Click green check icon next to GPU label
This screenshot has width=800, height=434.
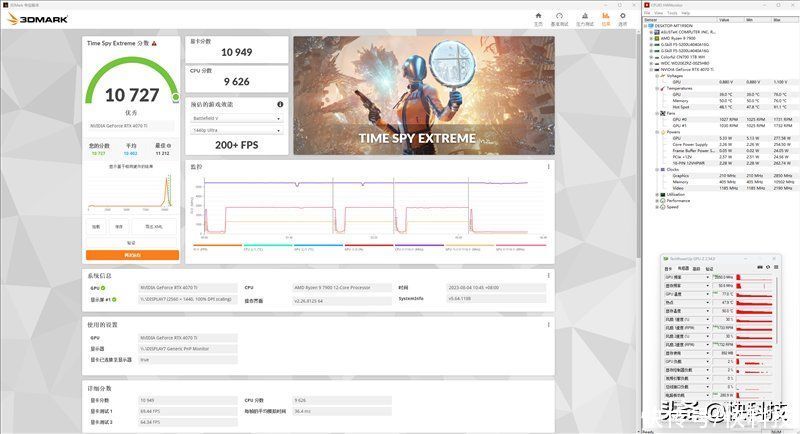103,288
